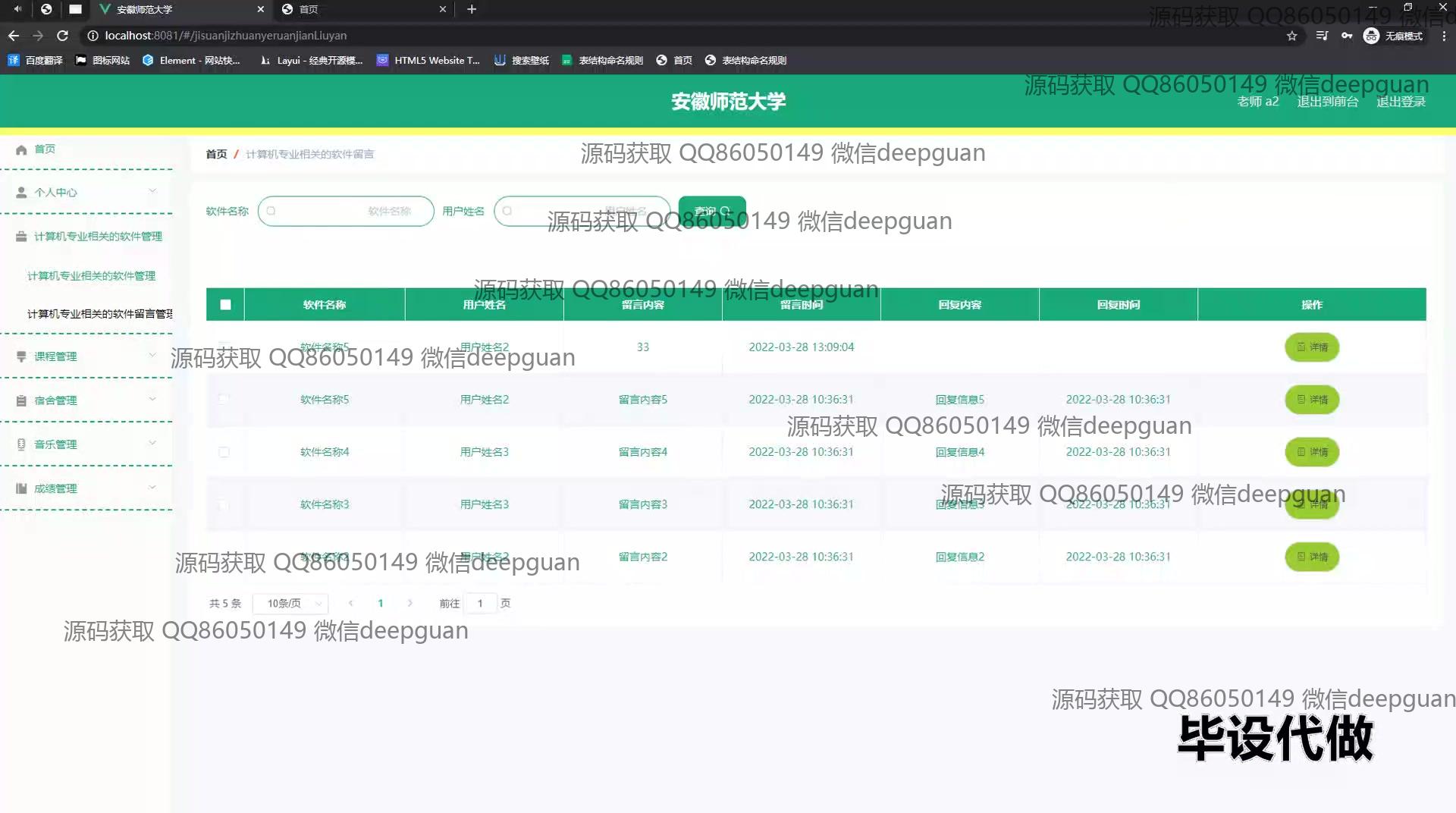Click the 课程管理 sidebar icon
The image size is (1456, 813).
click(21, 356)
